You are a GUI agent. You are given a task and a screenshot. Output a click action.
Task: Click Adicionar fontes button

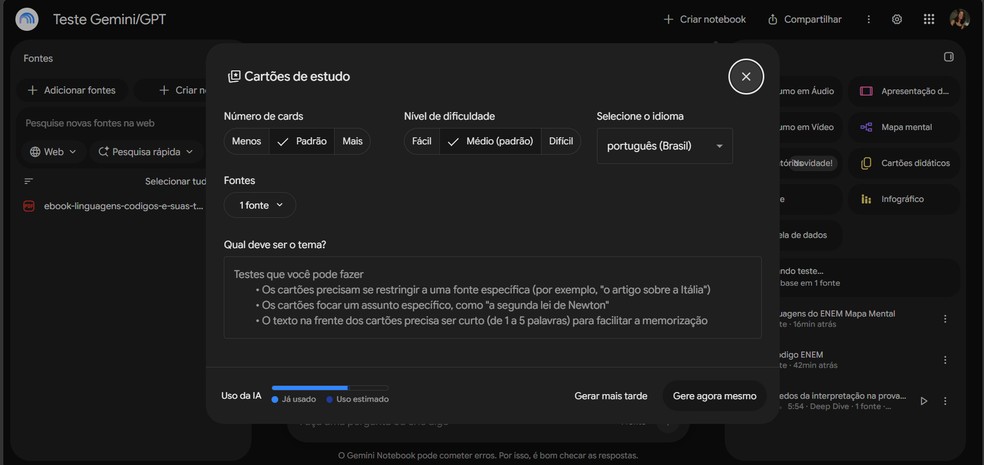coord(72,90)
